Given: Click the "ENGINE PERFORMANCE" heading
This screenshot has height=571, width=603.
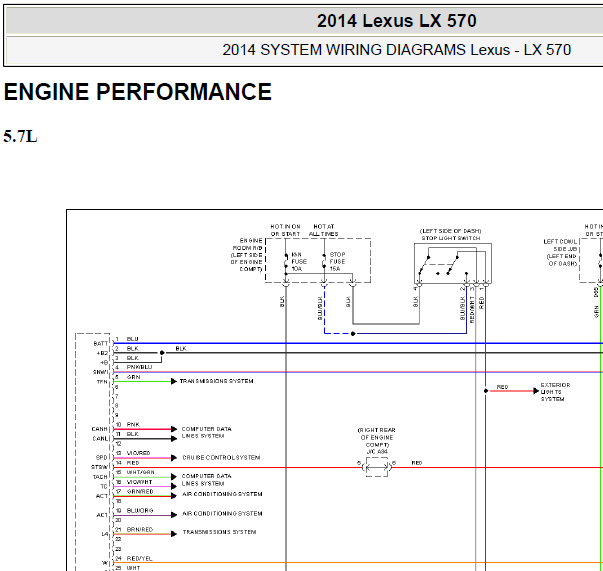Looking at the screenshot, I should click(138, 92).
